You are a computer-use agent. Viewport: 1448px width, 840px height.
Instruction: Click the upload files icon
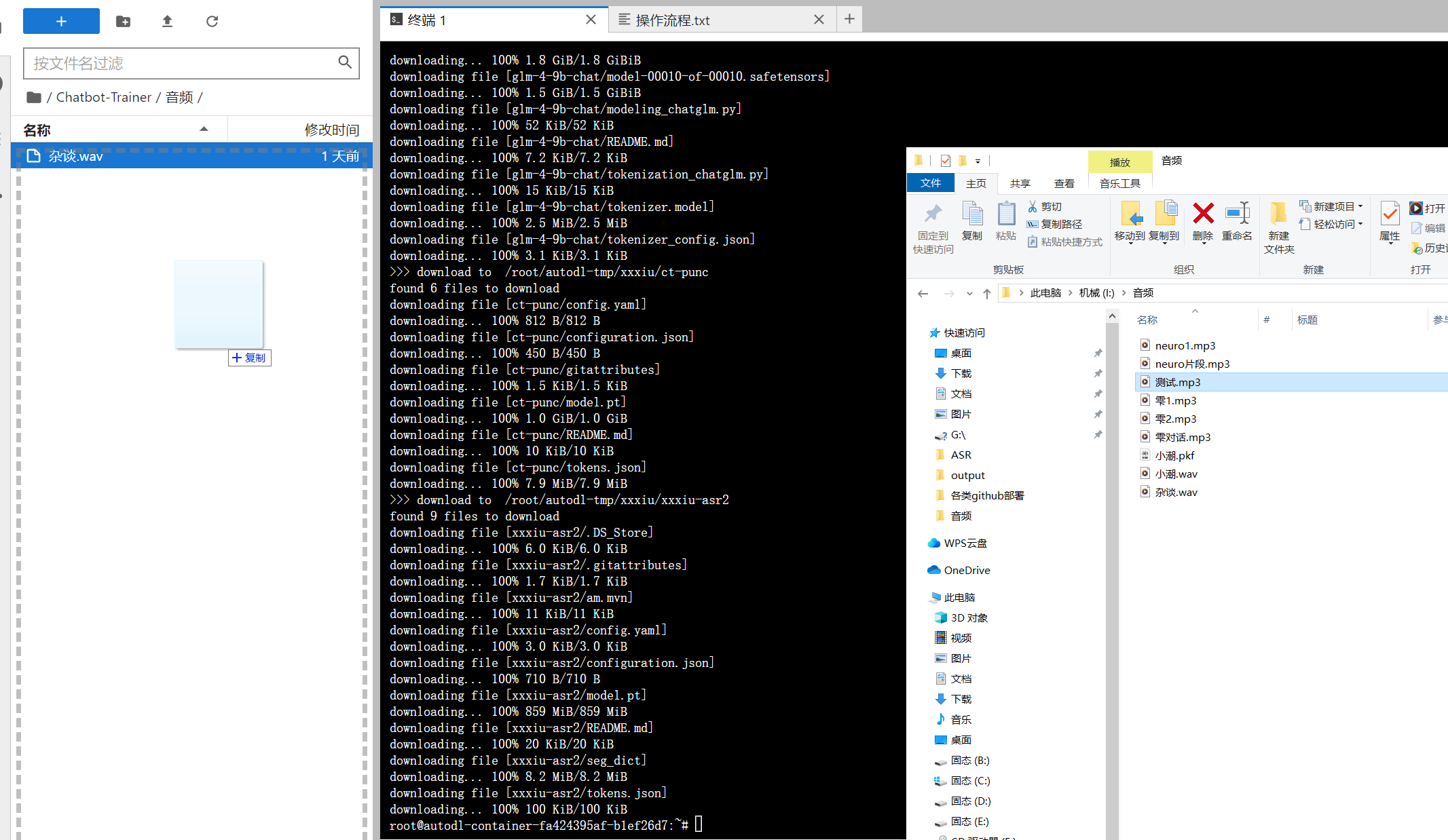click(167, 22)
